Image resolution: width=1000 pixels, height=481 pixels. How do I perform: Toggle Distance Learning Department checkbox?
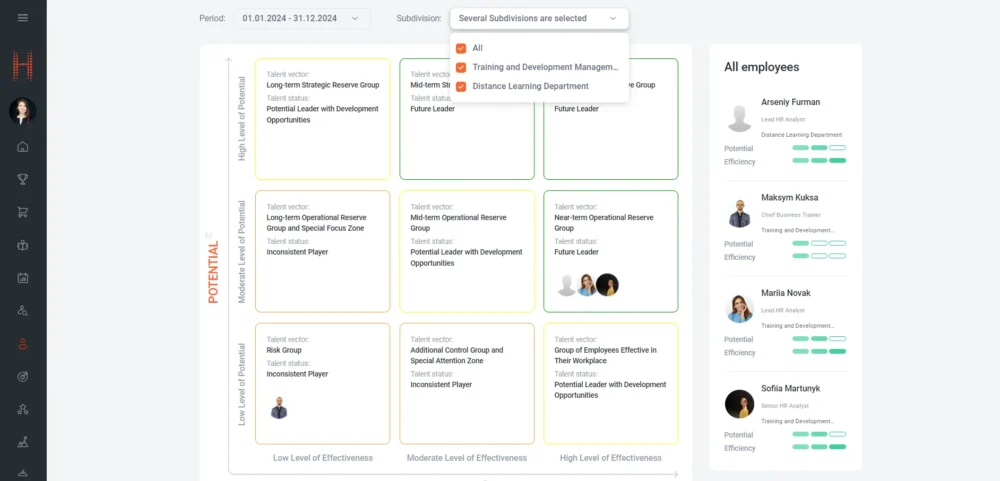pyautogui.click(x=461, y=86)
